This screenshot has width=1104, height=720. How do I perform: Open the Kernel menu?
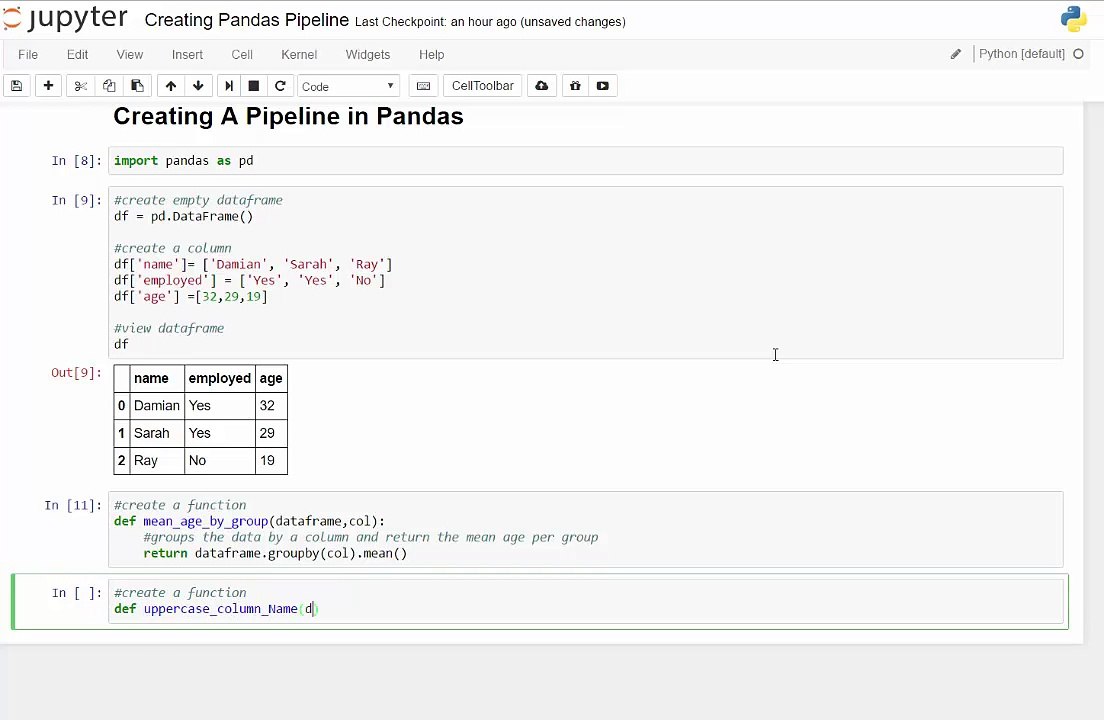(x=299, y=54)
